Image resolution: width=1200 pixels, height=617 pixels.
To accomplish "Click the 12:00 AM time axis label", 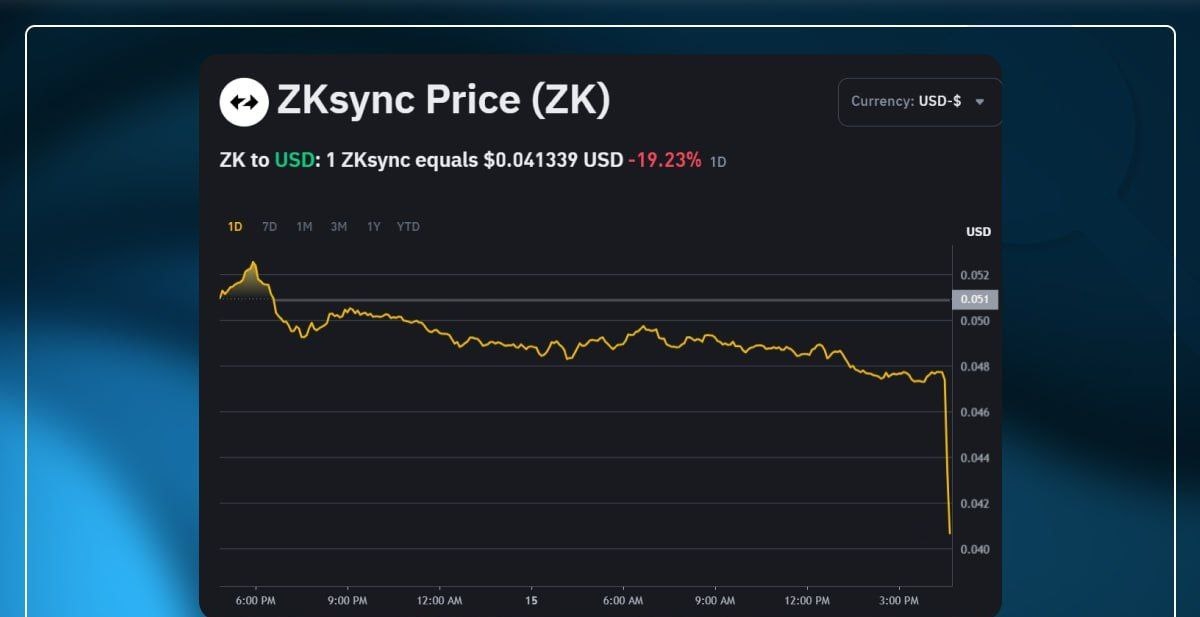I will point(439,601).
